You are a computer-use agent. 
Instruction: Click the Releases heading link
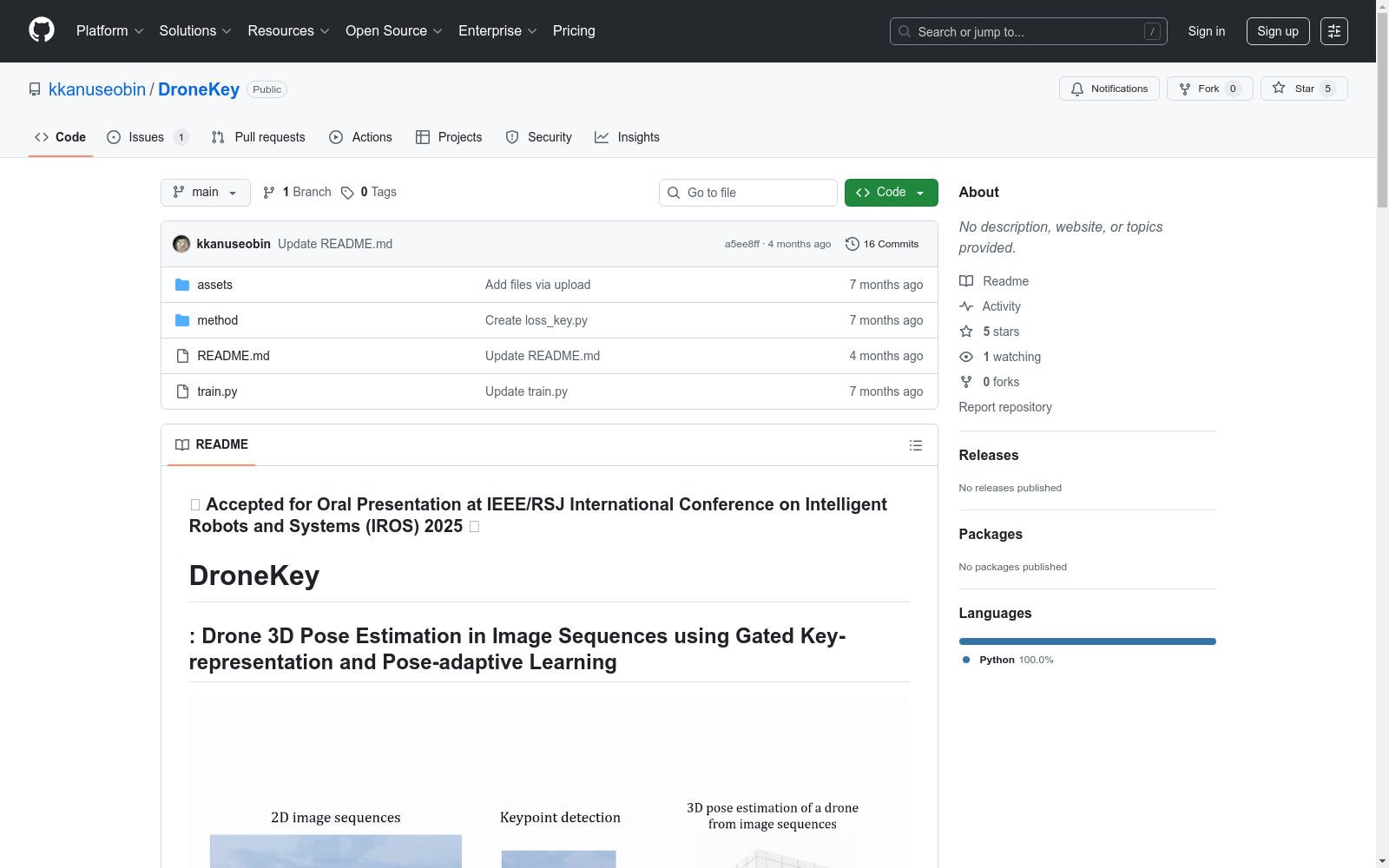pos(989,455)
